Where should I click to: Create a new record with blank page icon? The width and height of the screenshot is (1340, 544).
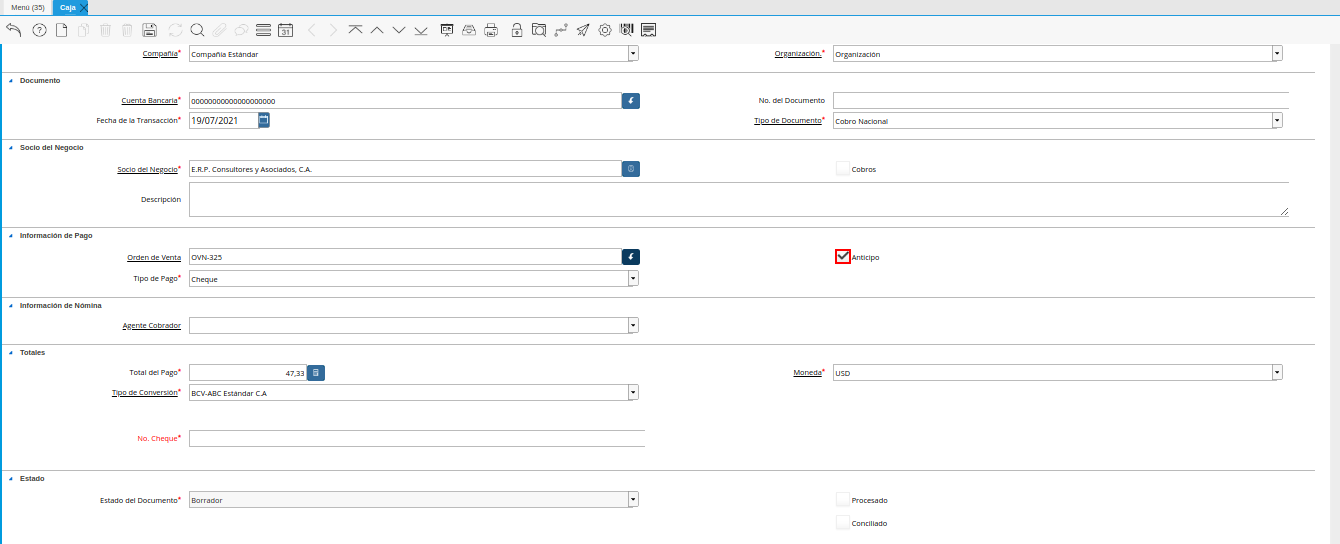point(61,30)
